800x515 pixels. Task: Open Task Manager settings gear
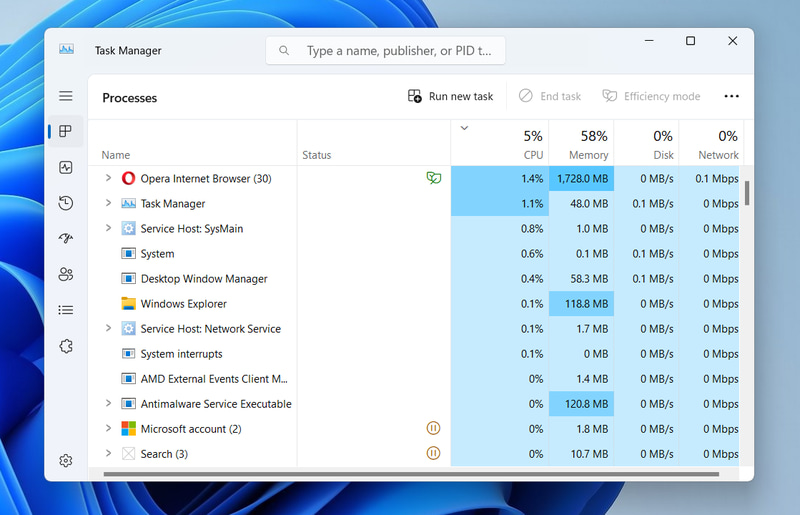66,460
